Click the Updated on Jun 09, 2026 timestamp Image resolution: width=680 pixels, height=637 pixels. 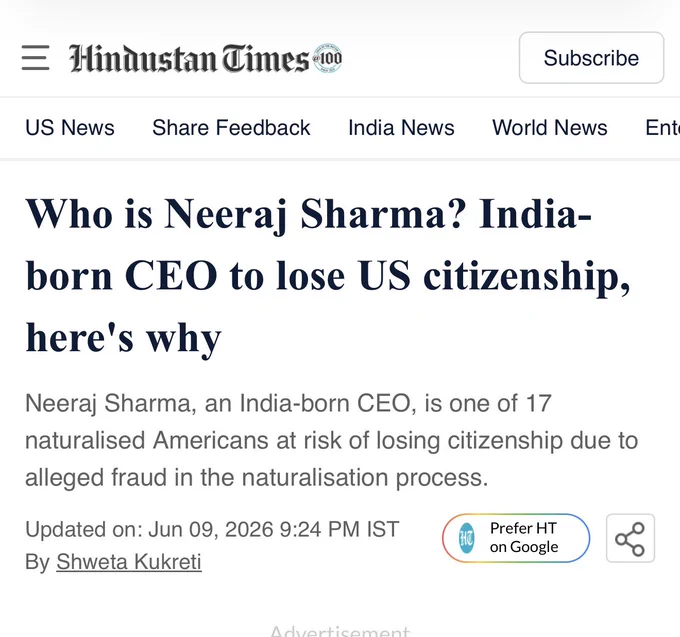coord(212,529)
